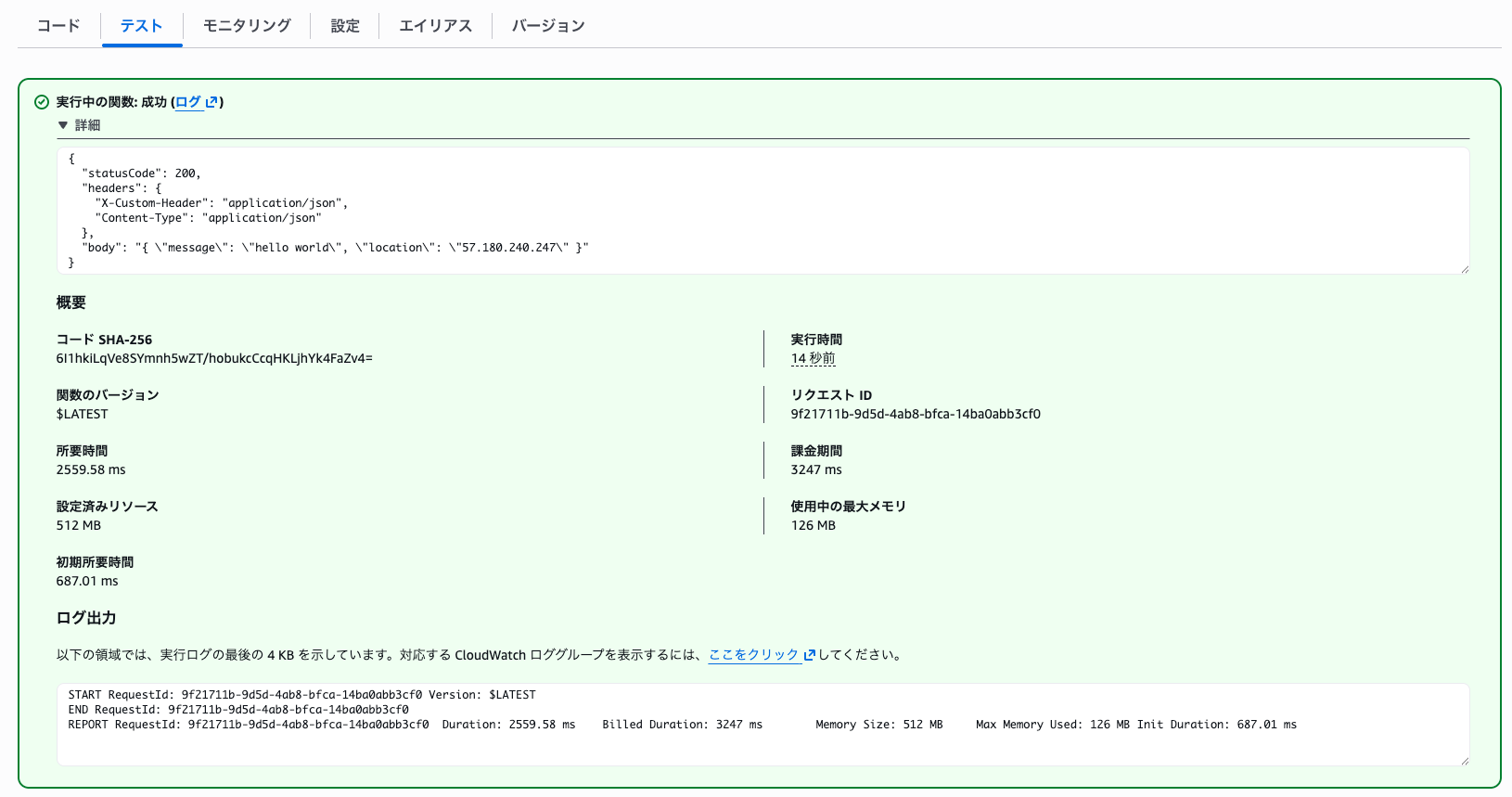Click the リクエスト ID label

(x=831, y=395)
